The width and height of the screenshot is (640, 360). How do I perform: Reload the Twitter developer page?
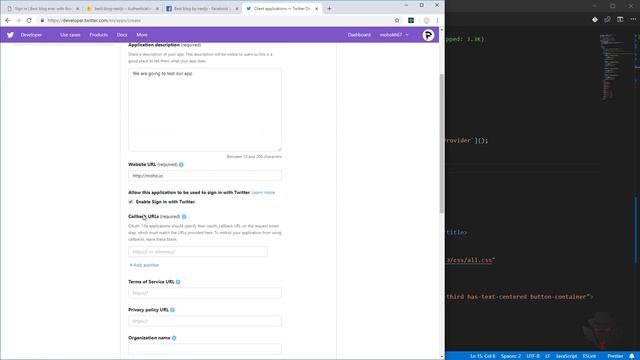click(29, 20)
